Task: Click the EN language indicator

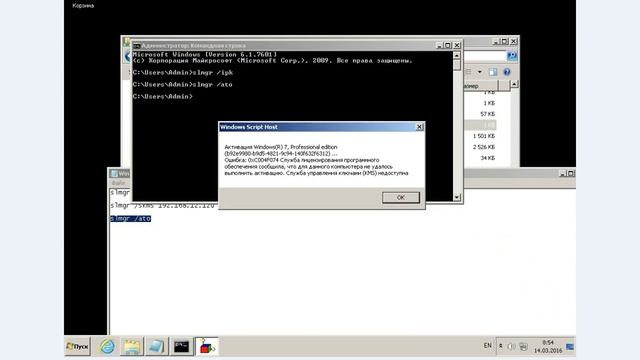Action: pos(487,346)
